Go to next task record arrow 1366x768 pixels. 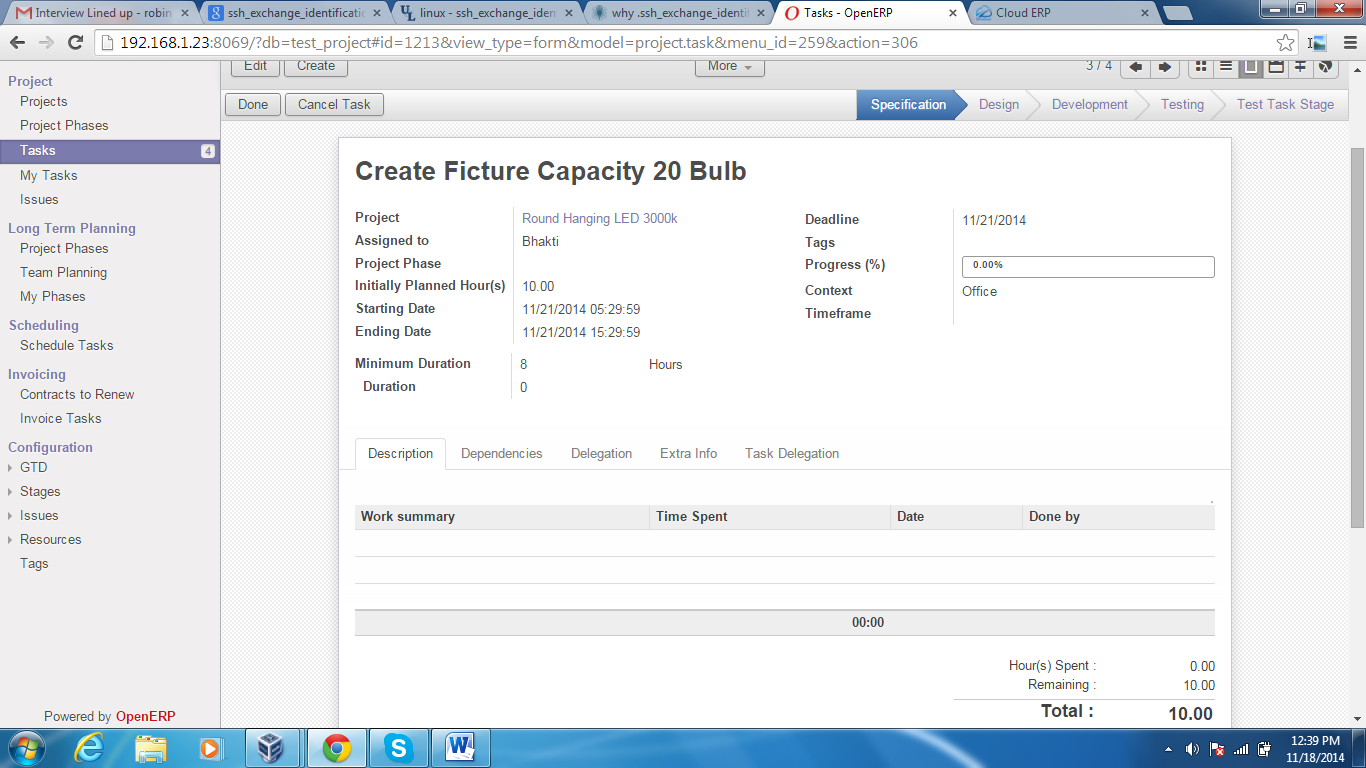pos(1164,67)
